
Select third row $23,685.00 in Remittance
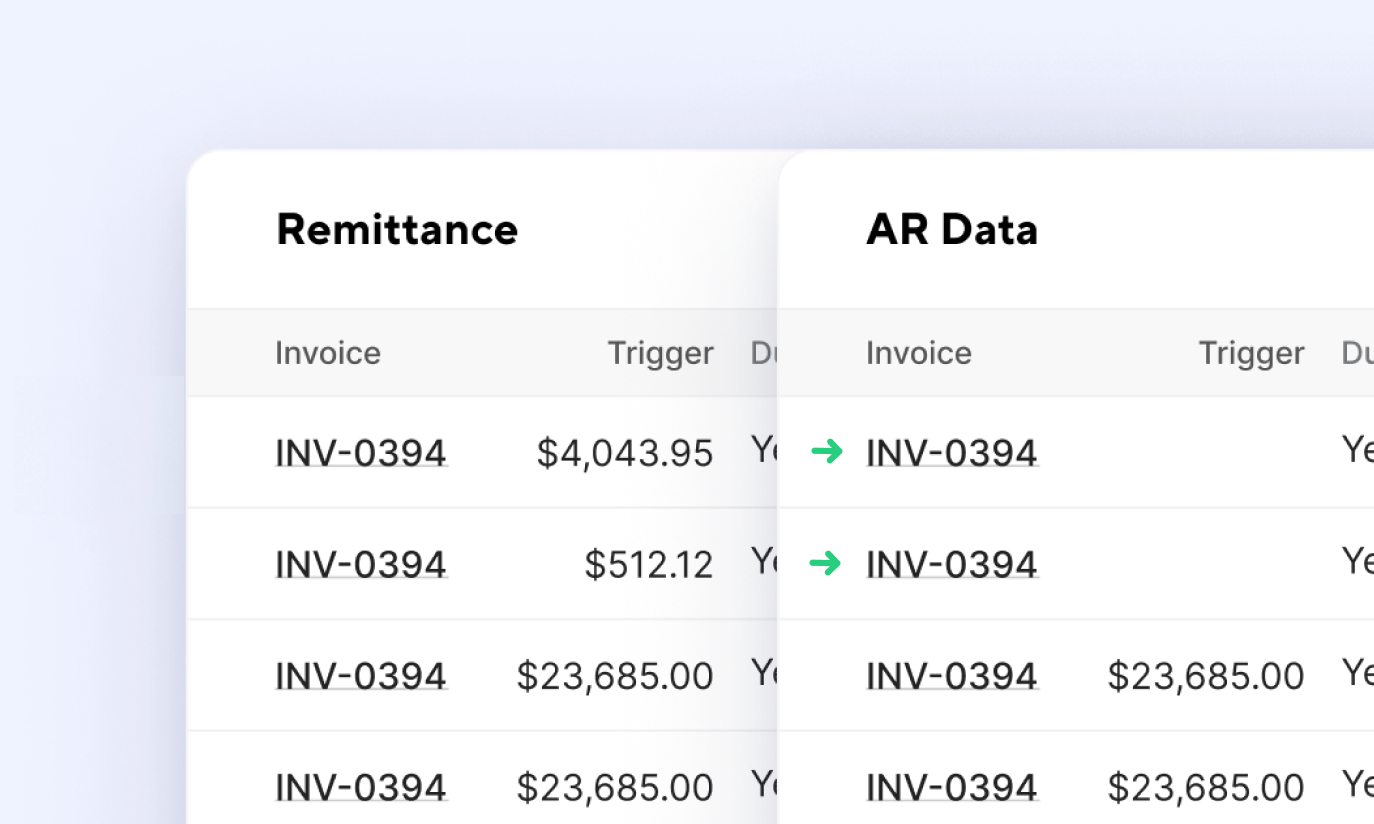click(x=614, y=676)
